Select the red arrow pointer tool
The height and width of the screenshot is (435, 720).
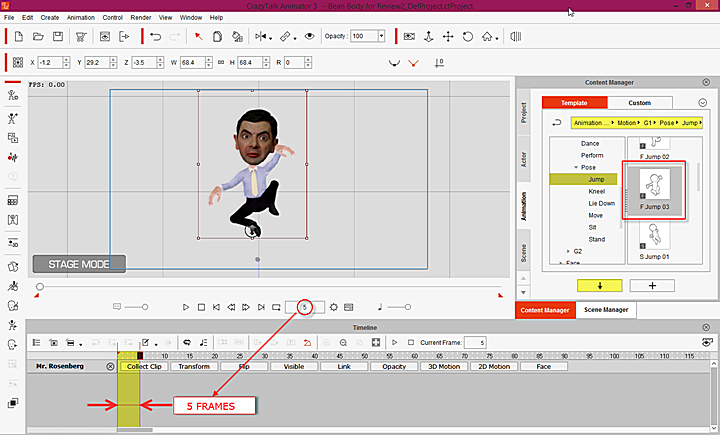tap(198, 36)
